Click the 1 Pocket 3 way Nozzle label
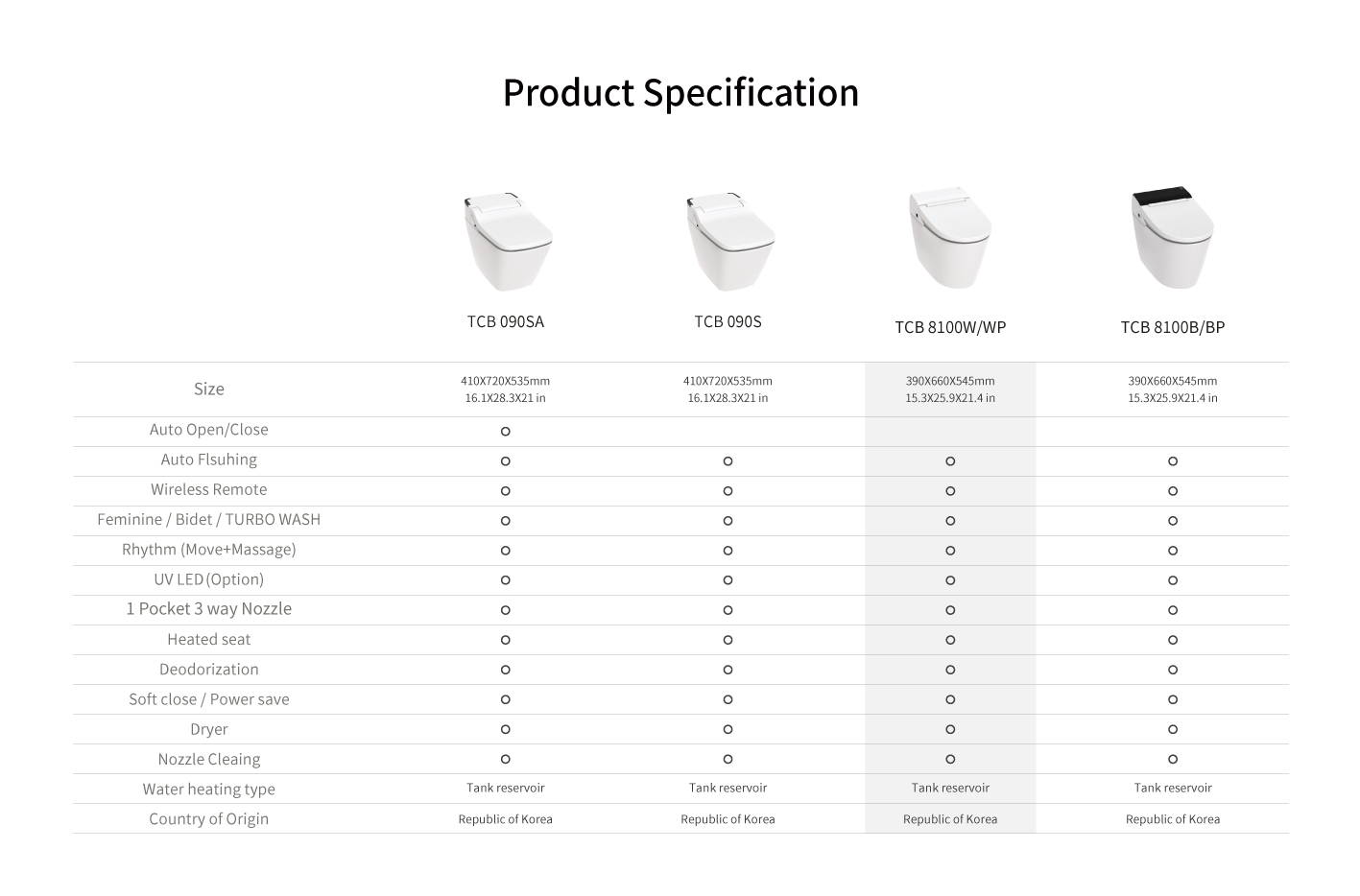The height and width of the screenshot is (896, 1360). (x=209, y=608)
